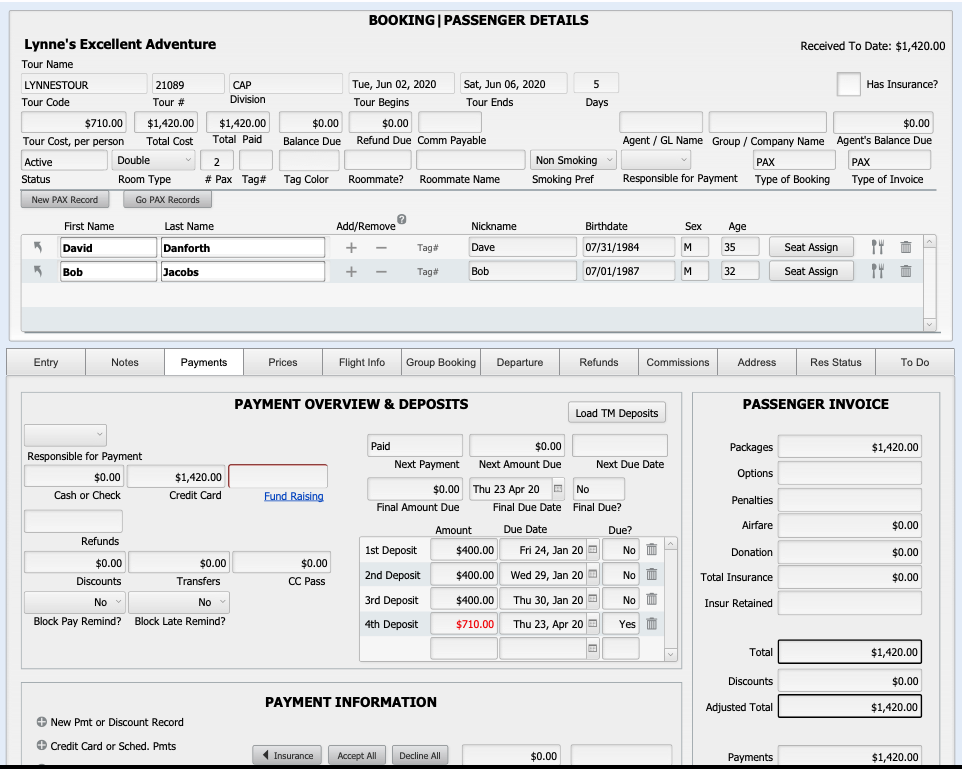Click the Go PAX Records button
962x769 pixels.
coord(167,199)
